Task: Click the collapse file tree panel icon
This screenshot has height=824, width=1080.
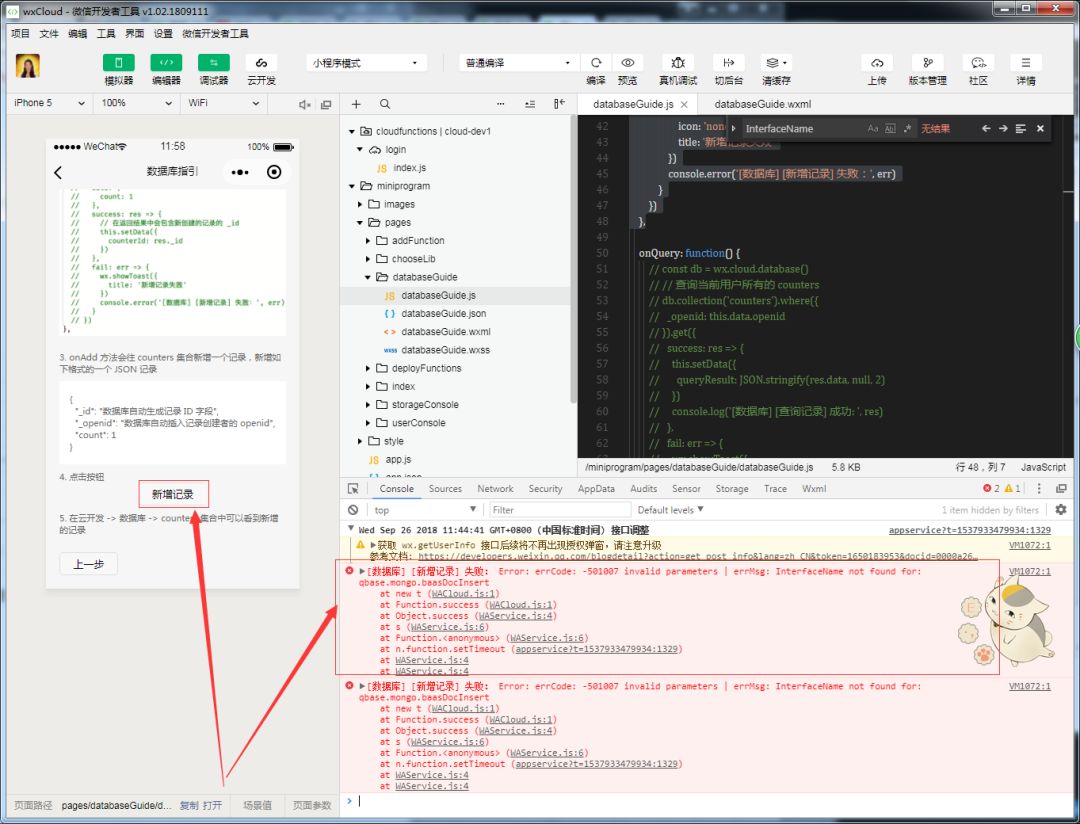Action: pyautogui.click(x=559, y=103)
